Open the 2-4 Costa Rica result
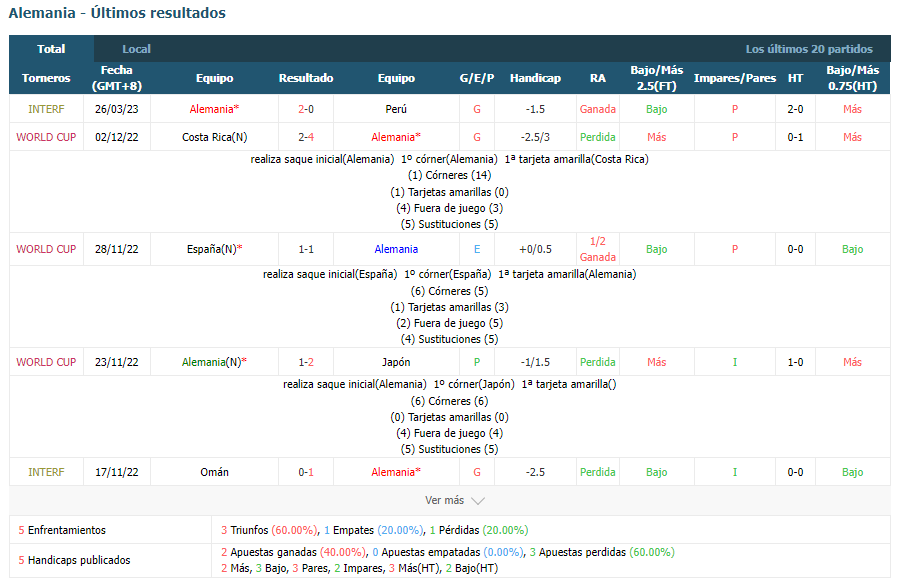This screenshot has height=585, width=900. pos(306,137)
